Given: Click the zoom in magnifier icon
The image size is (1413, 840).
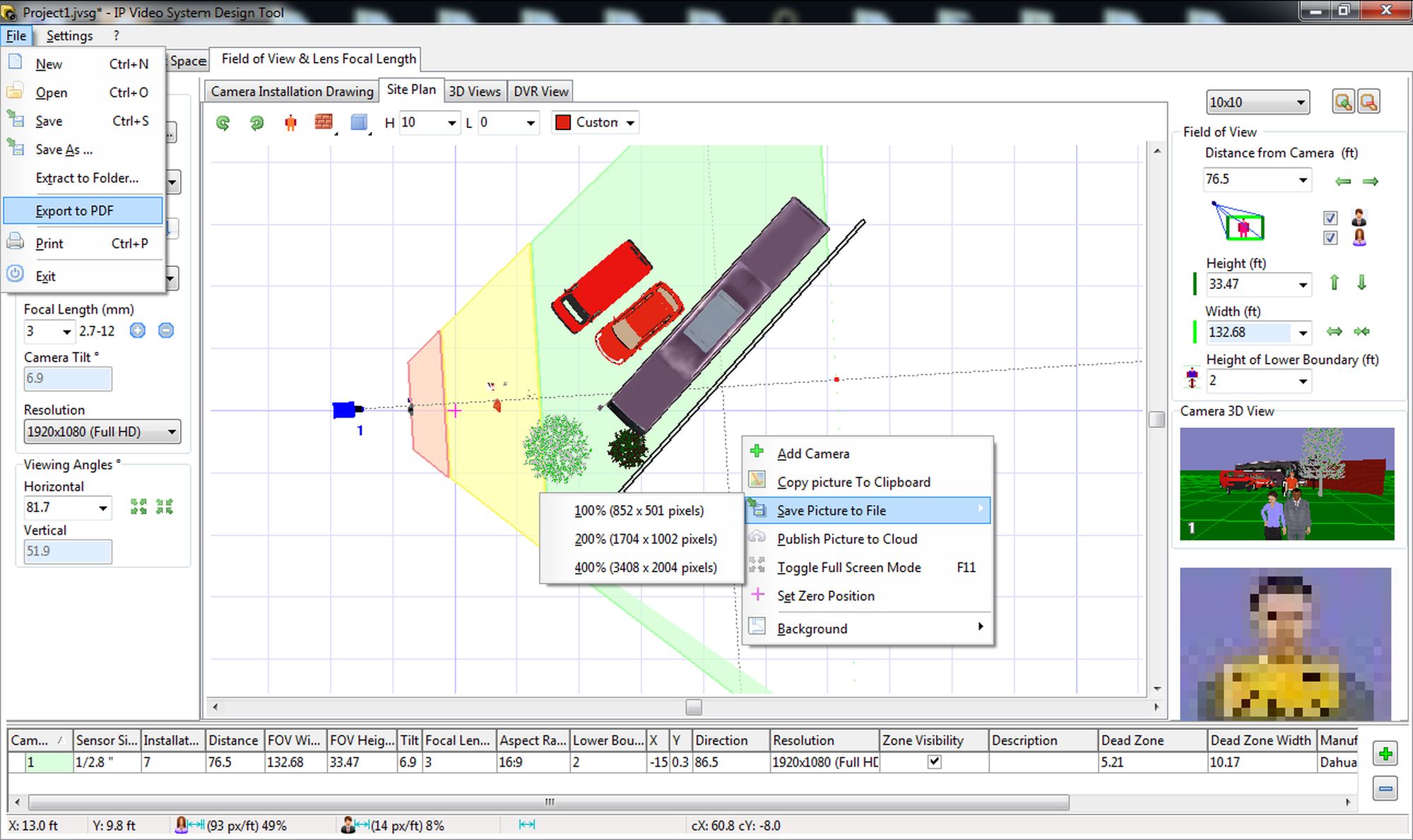Looking at the screenshot, I should 1343,102.
